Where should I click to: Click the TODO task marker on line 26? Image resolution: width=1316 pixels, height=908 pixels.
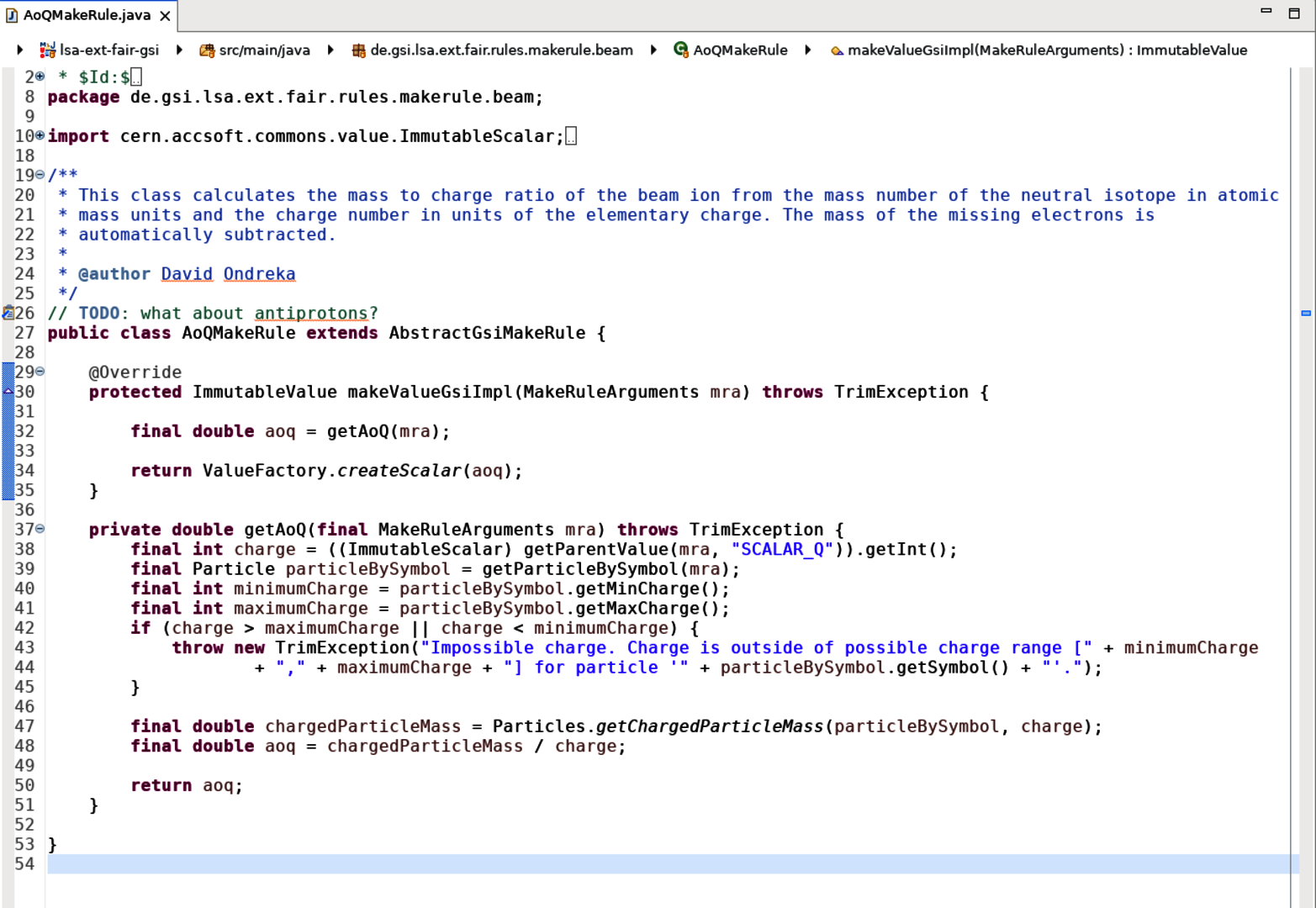(8, 313)
